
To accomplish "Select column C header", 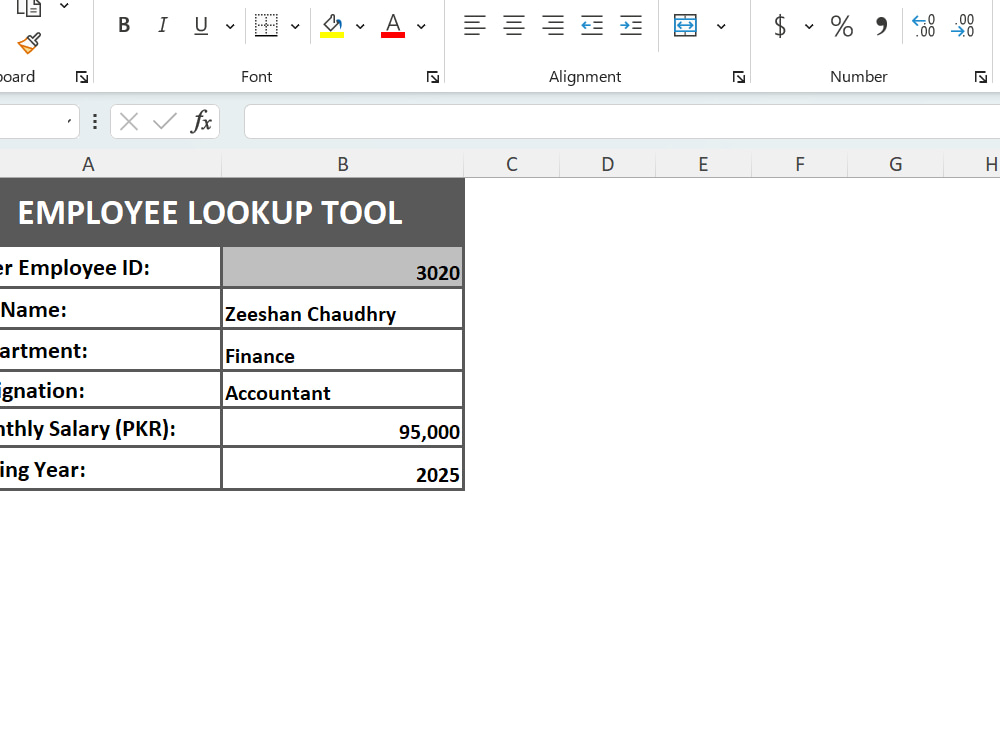I will (511, 165).
